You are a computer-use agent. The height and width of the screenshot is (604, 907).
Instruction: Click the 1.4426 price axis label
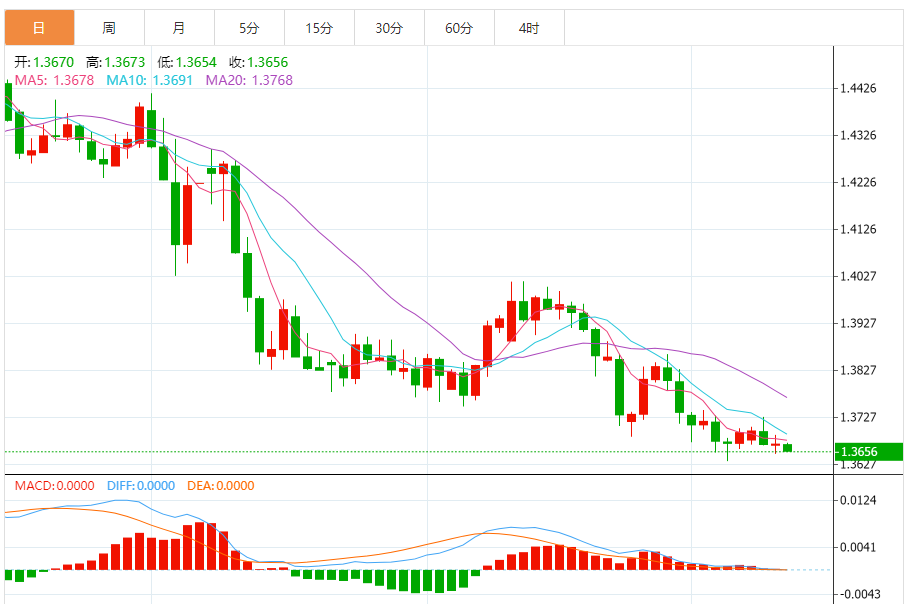[x=858, y=89]
